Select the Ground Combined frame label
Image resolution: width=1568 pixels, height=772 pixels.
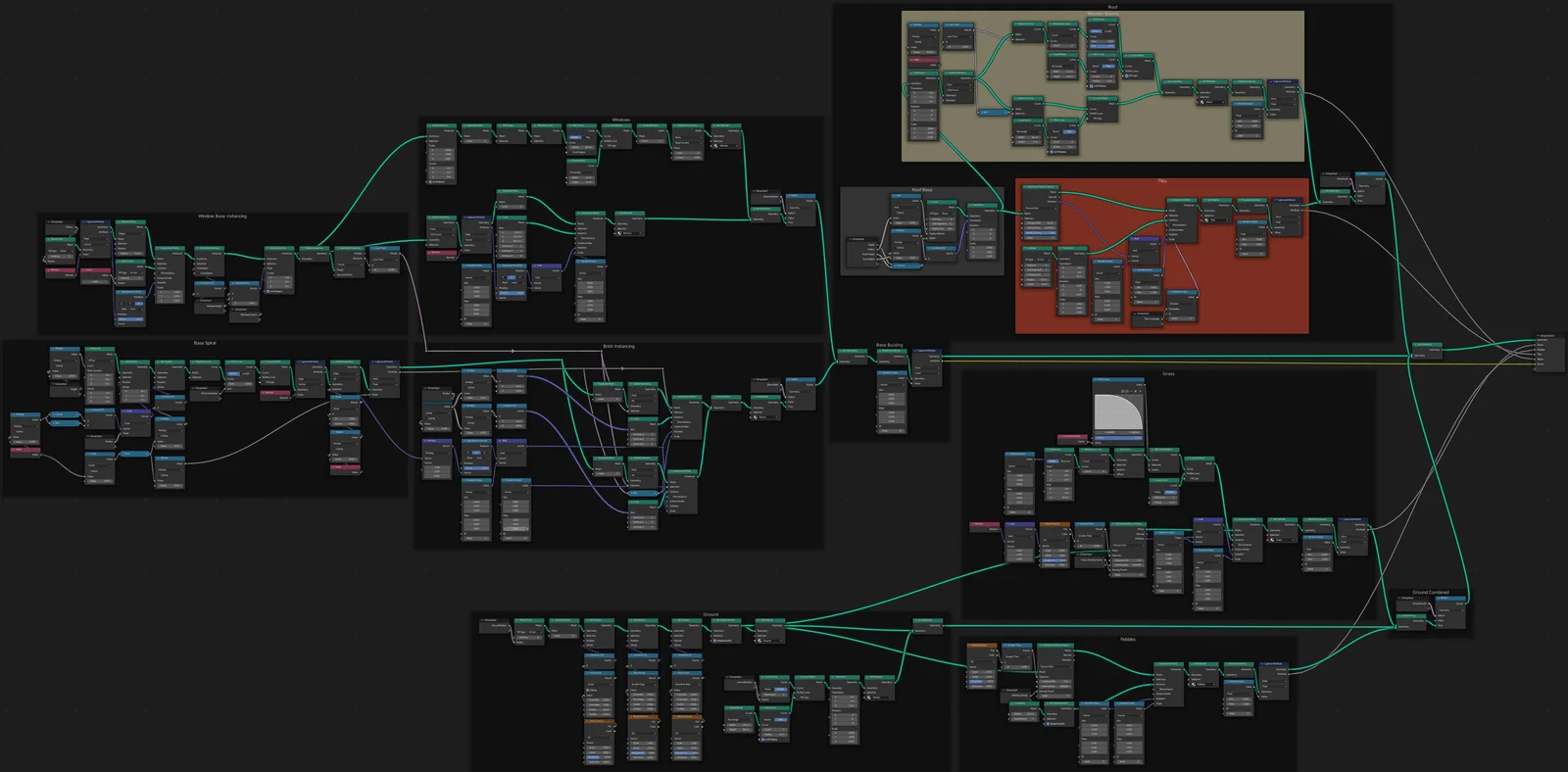pyautogui.click(x=1430, y=592)
